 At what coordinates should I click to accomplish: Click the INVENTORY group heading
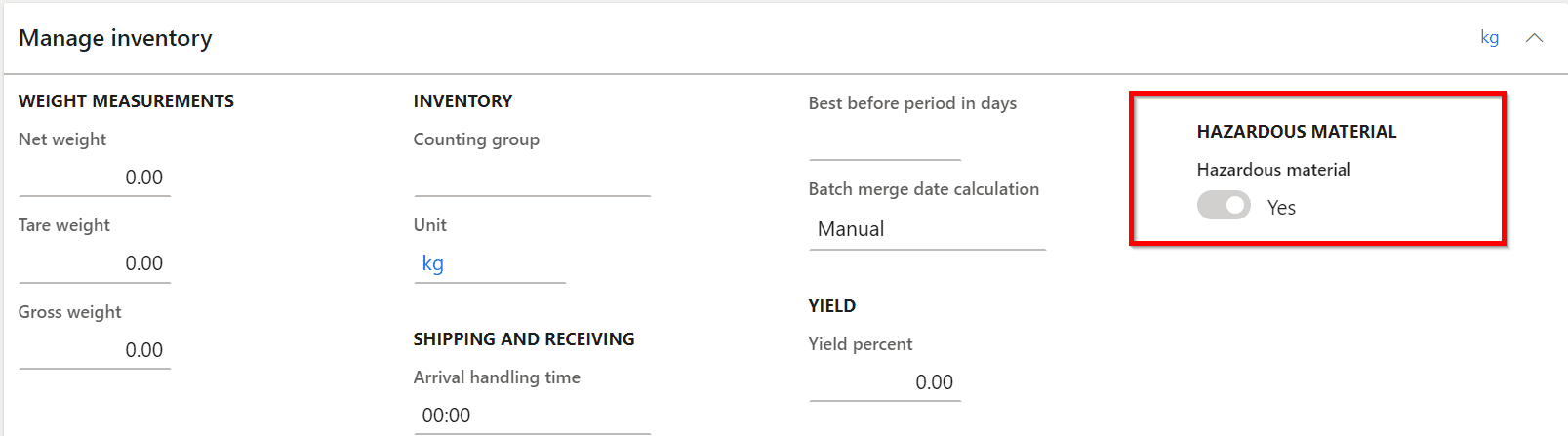tap(462, 101)
